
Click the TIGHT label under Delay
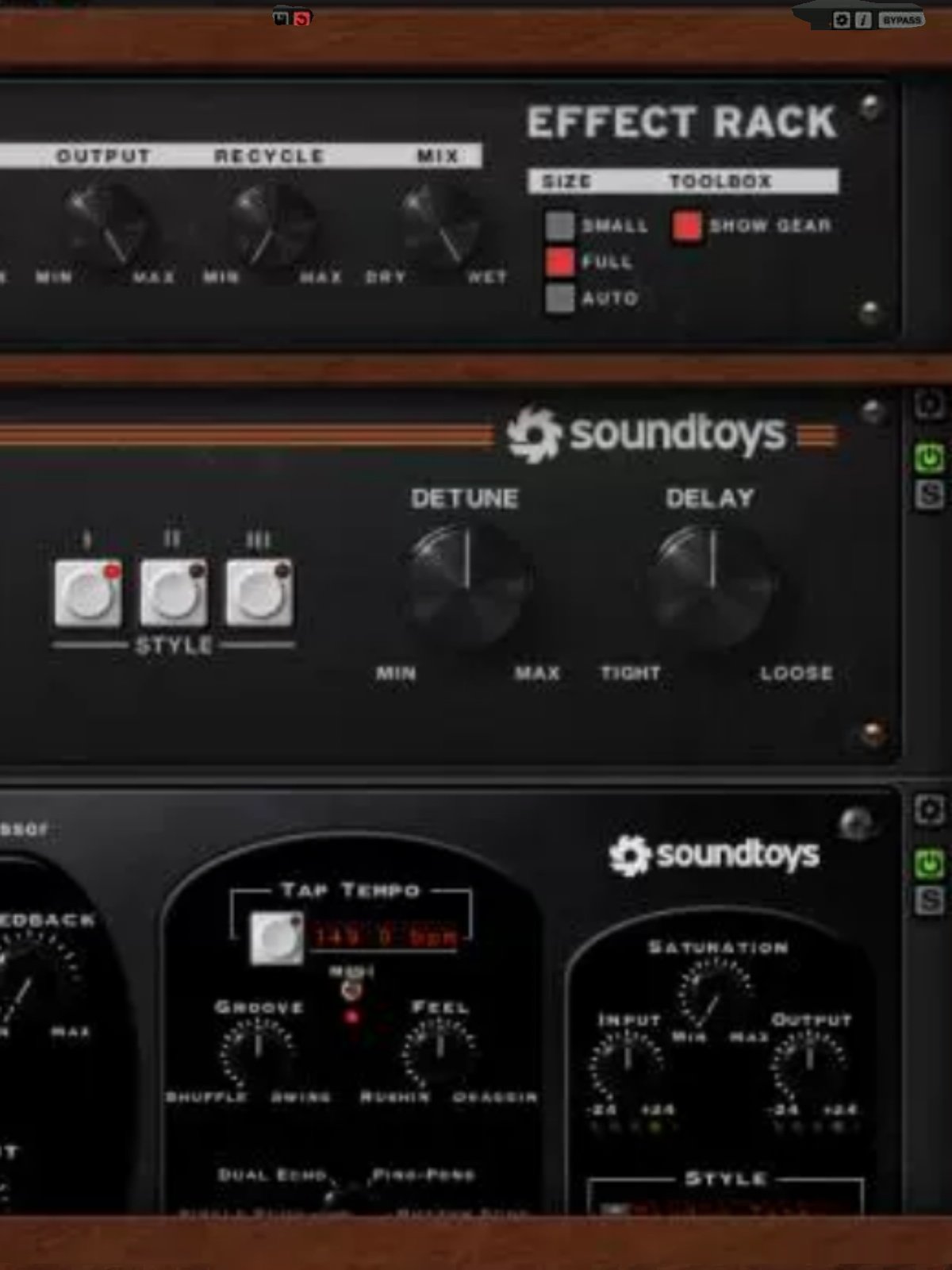pos(631,673)
